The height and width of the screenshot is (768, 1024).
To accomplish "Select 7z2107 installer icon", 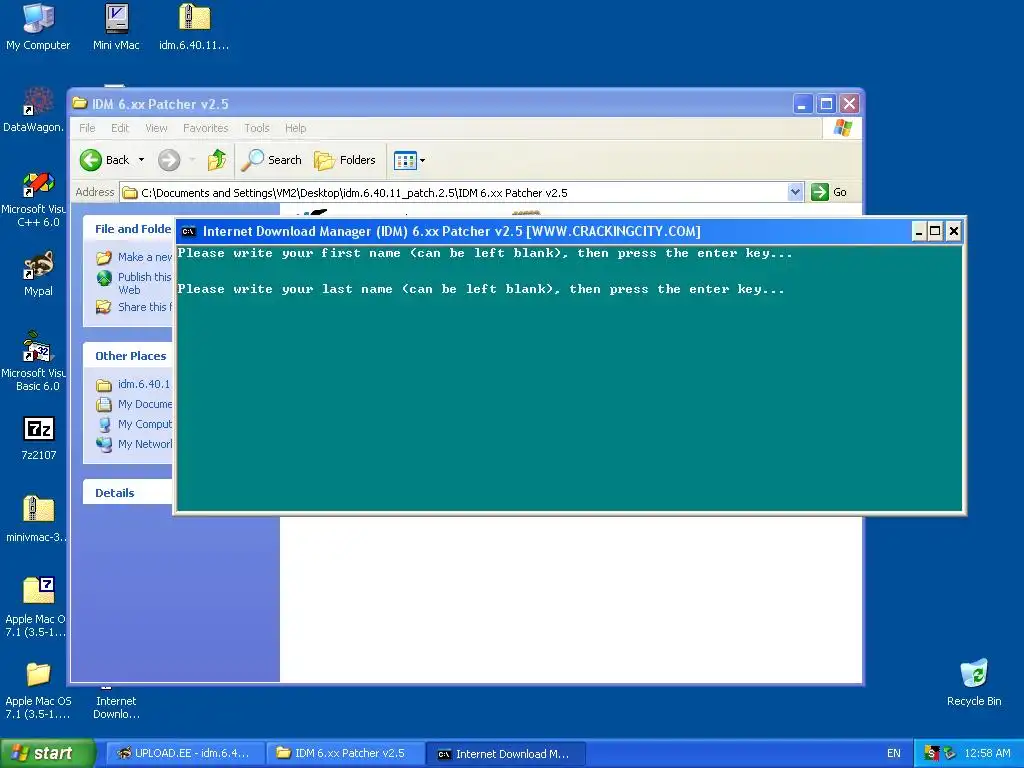I will click(39, 438).
